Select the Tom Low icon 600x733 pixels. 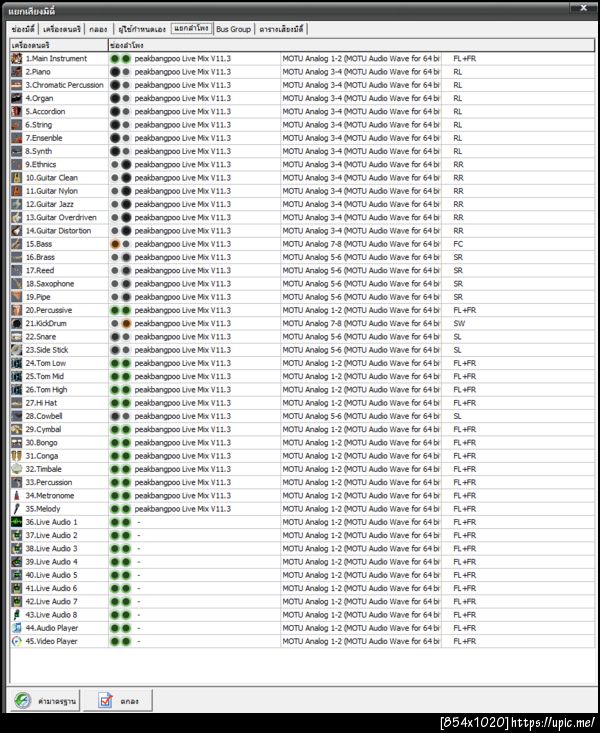tap(16, 363)
